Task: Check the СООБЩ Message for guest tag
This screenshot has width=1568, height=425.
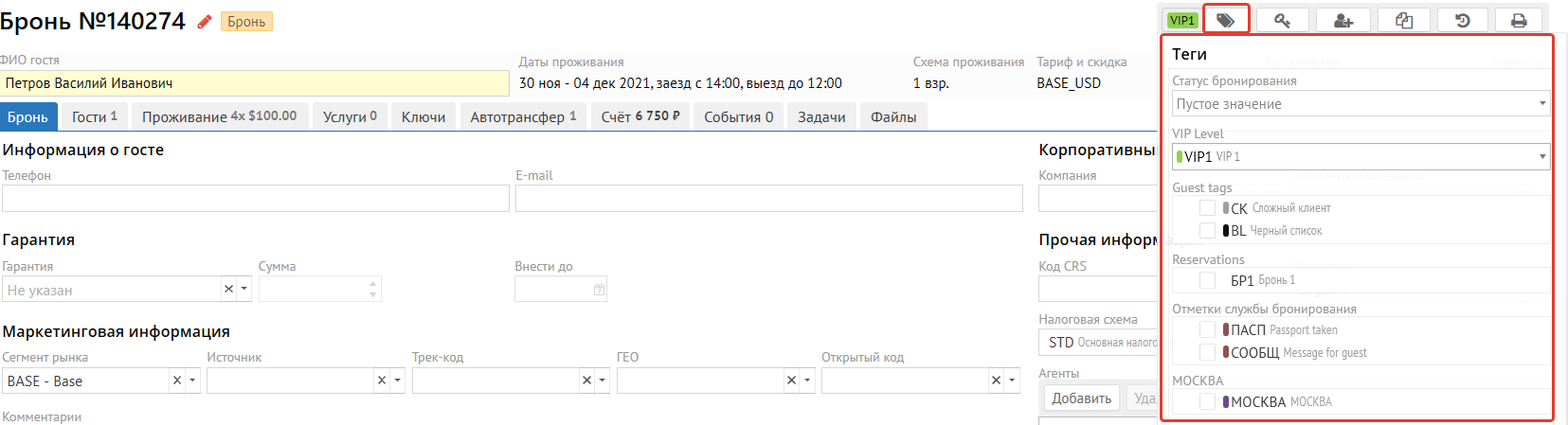Action: pos(1207,352)
